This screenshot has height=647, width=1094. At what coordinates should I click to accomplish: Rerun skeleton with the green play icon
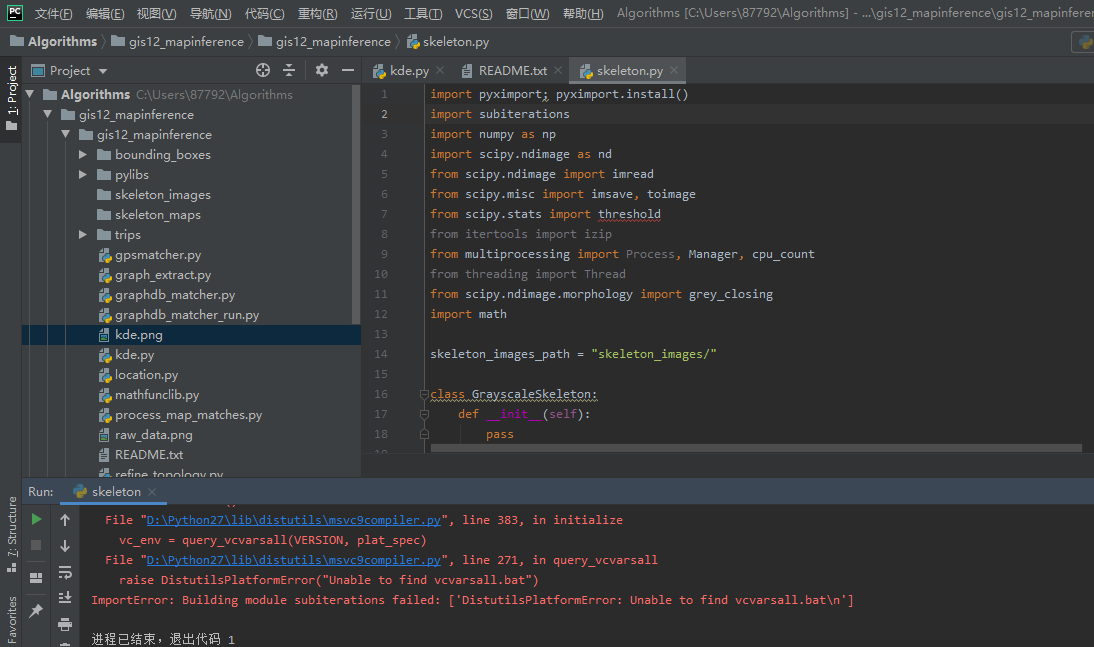36,519
